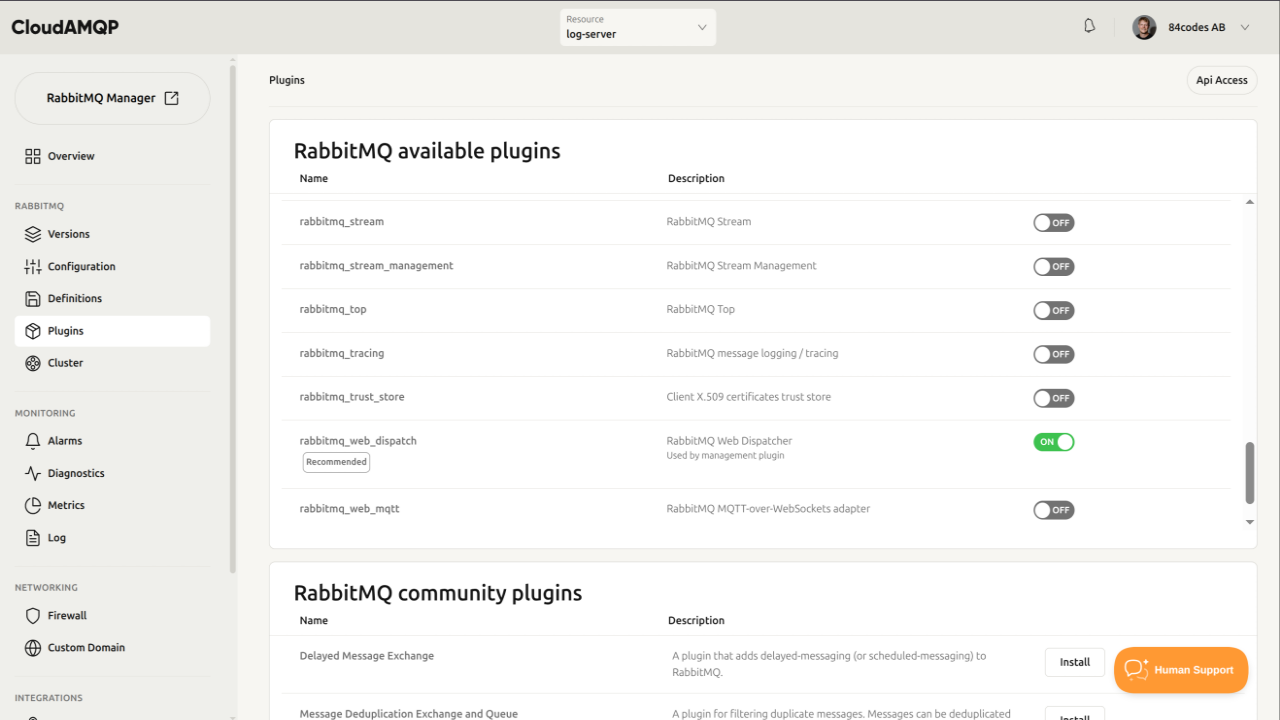Click the Diagnostics pulse icon

[33, 473]
